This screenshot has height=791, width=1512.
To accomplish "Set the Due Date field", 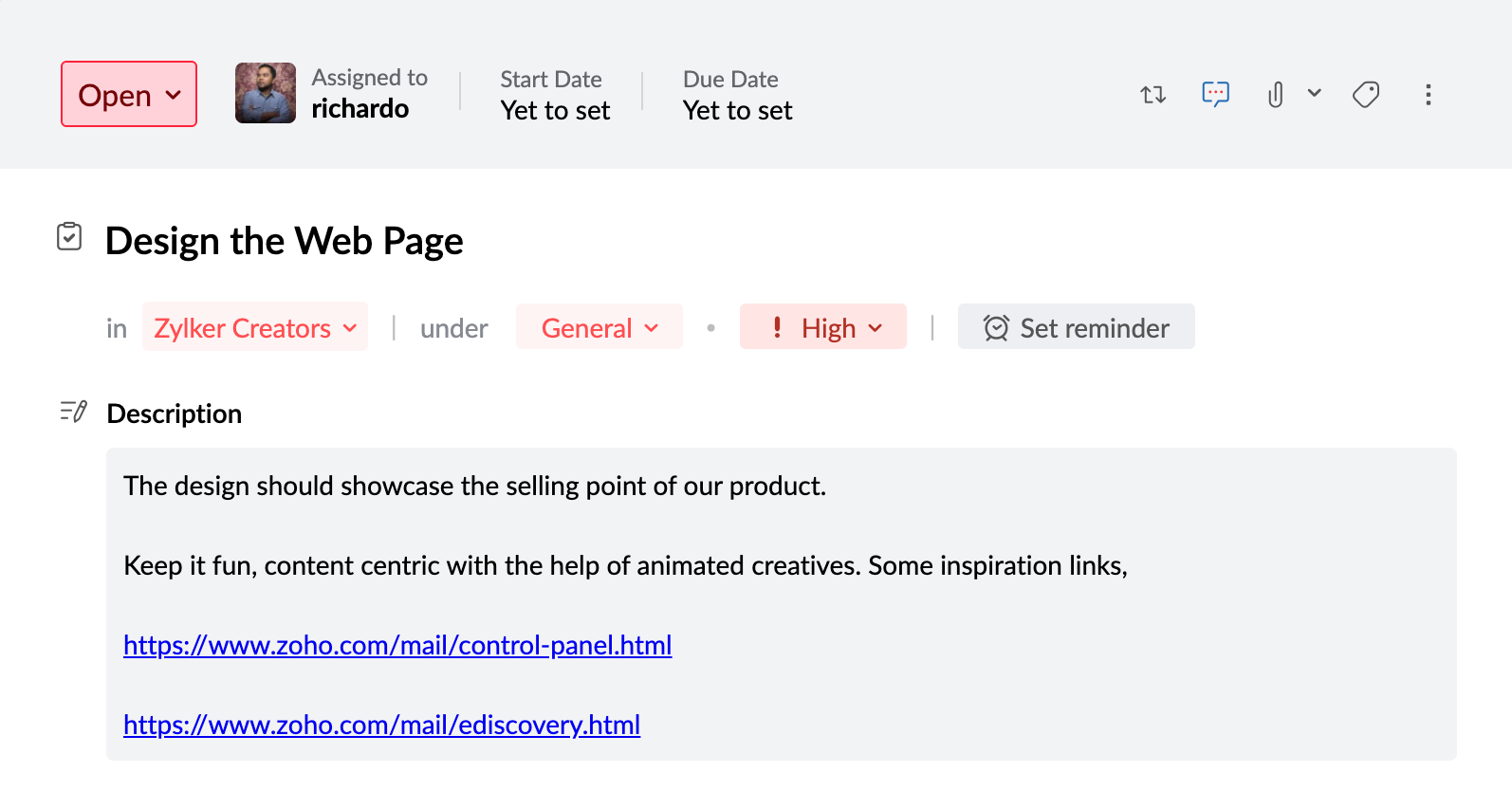I will pyautogui.click(x=737, y=110).
